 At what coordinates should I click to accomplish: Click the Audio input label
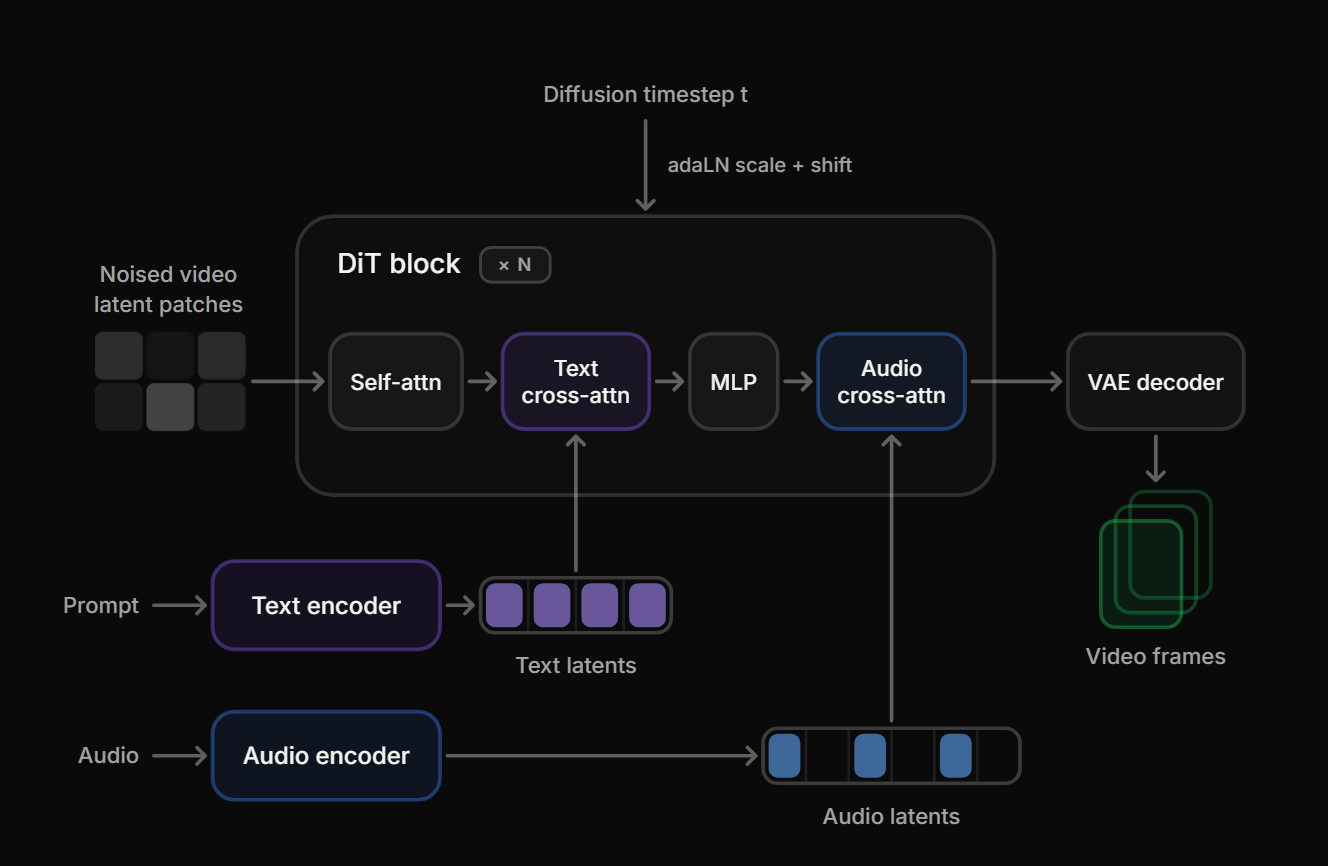tap(108, 755)
